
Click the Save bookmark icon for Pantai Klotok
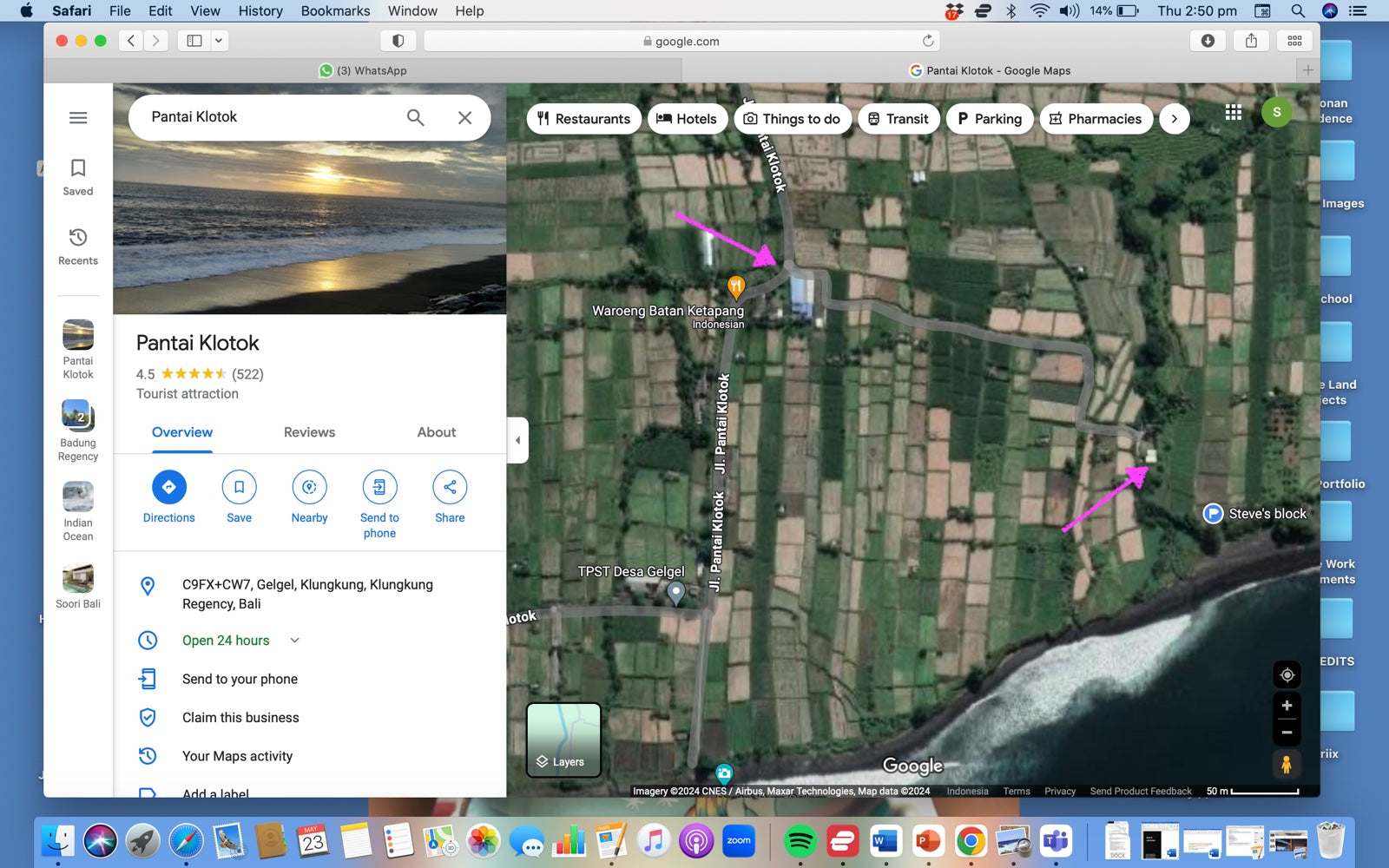point(239,487)
